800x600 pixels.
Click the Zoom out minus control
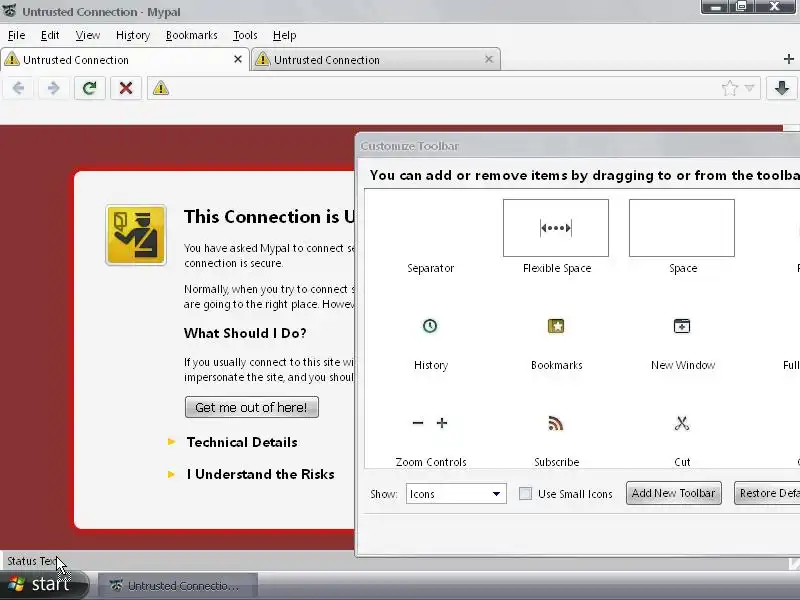click(x=418, y=423)
